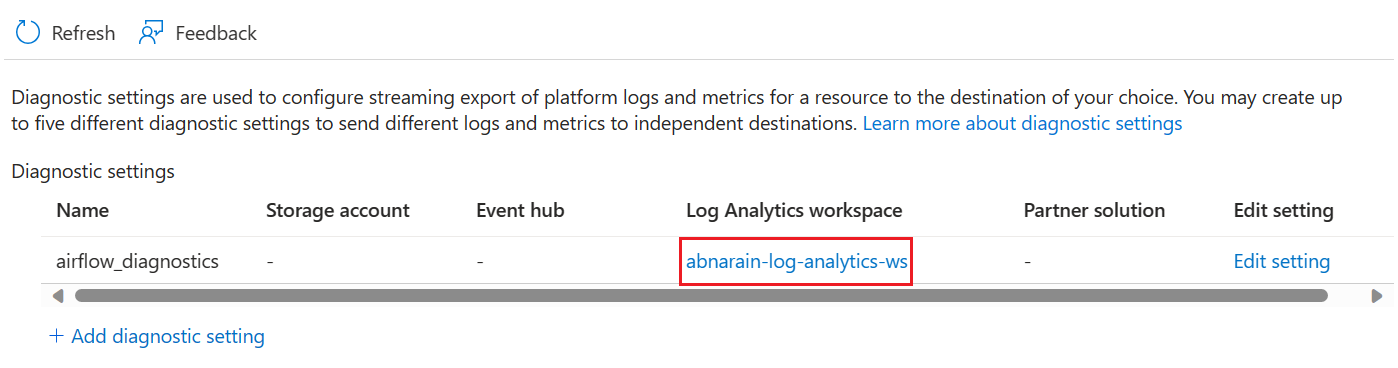1398x368 pixels.
Task: Click the Feedback text label in toolbar
Action: [x=216, y=33]
